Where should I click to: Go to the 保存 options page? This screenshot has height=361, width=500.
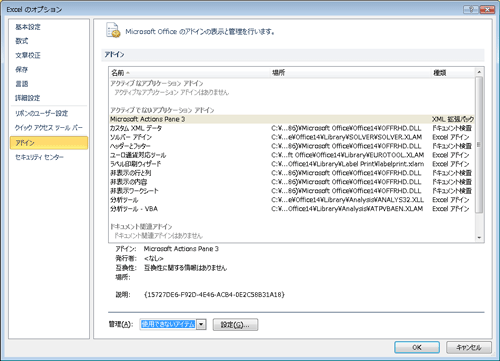(22, 70)
